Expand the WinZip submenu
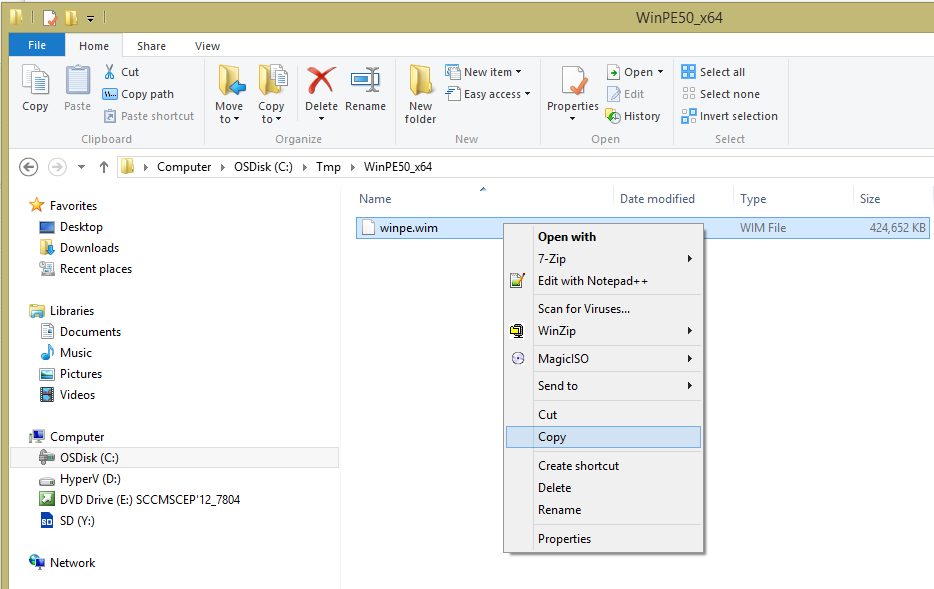934x589 pixels. (603, 331)
